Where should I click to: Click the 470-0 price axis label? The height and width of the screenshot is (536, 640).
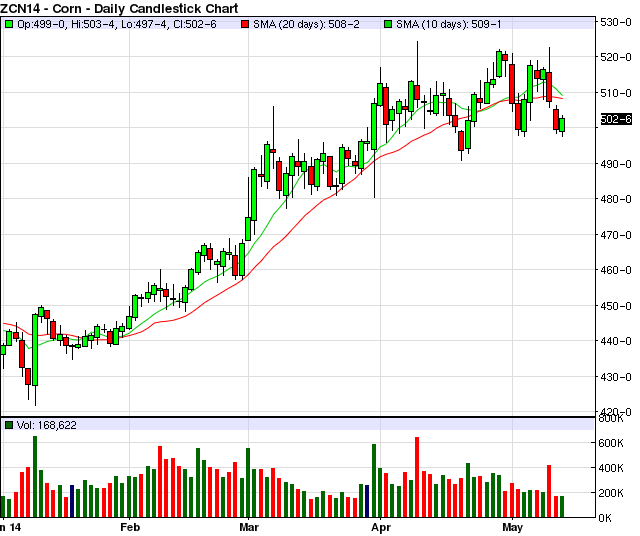click(x=616, y=235)
